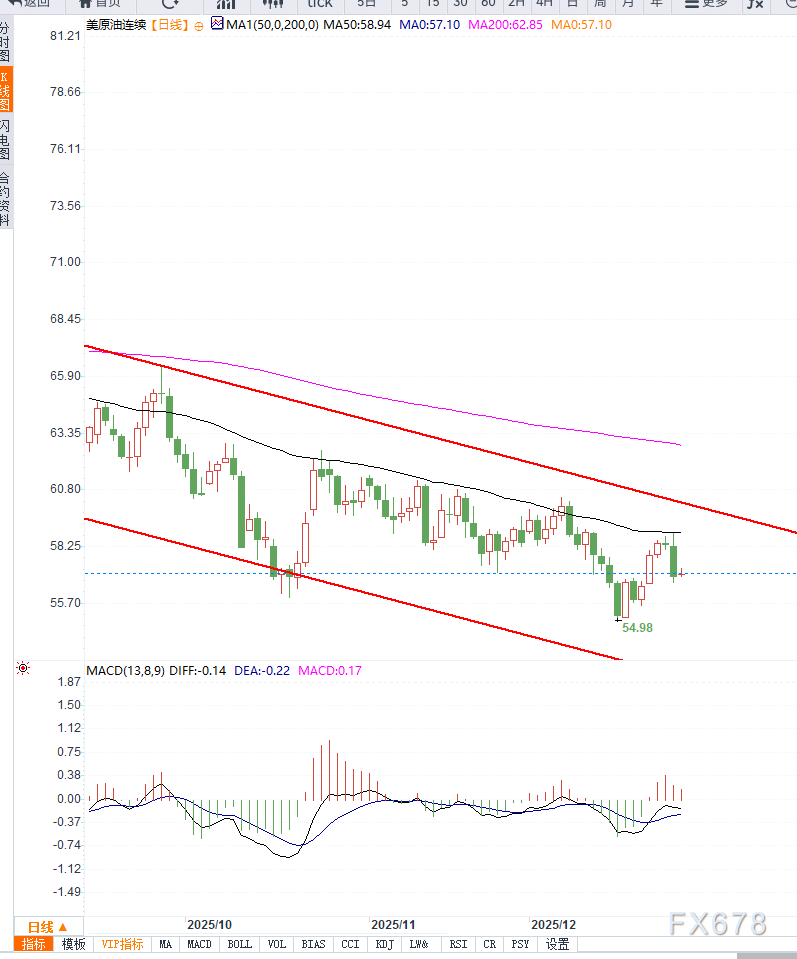Apply the BOLL indicator
This screenshot has width=797, height=959.
pos(239,944)
